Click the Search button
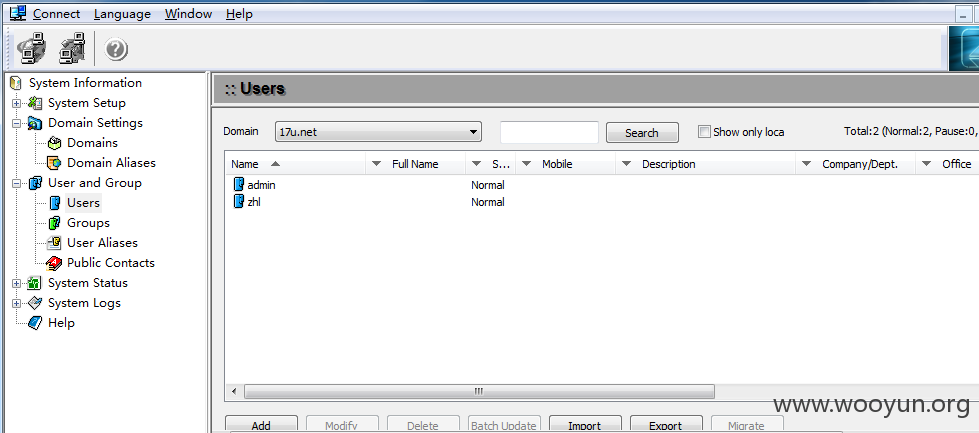The width and height of the screenshot is (979, 433). click(642, 133)
